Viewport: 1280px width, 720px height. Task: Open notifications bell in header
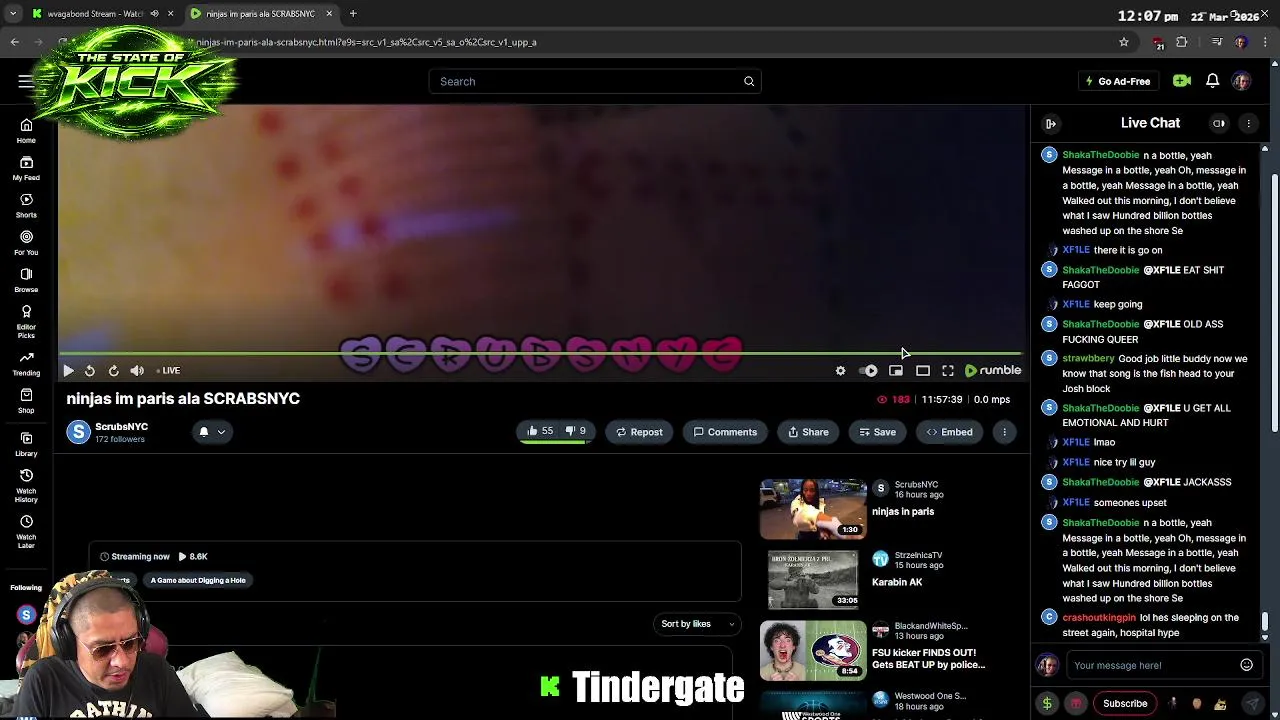(1212, 81)
